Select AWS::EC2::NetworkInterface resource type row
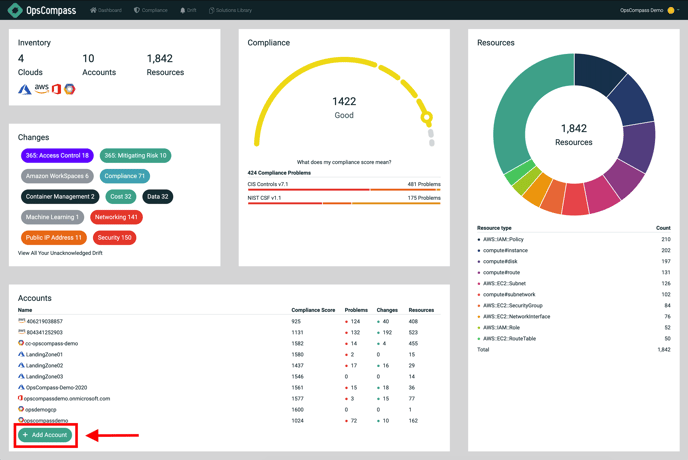 pos(574,316)
